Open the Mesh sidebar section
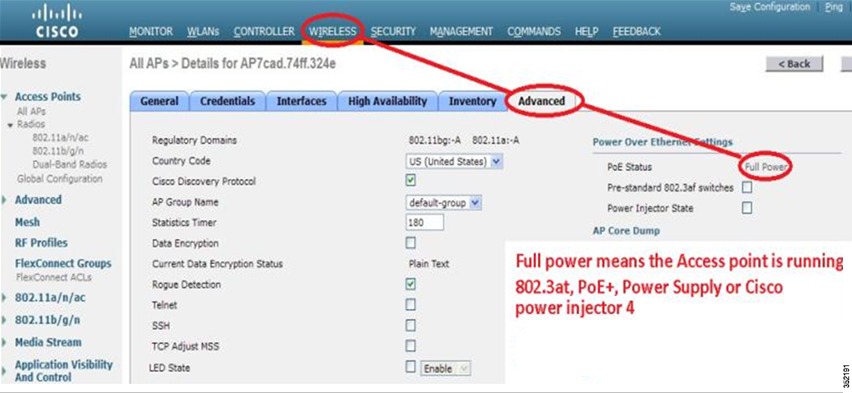The width and height of the screenshot is (852, 393). tap(27, 222)
